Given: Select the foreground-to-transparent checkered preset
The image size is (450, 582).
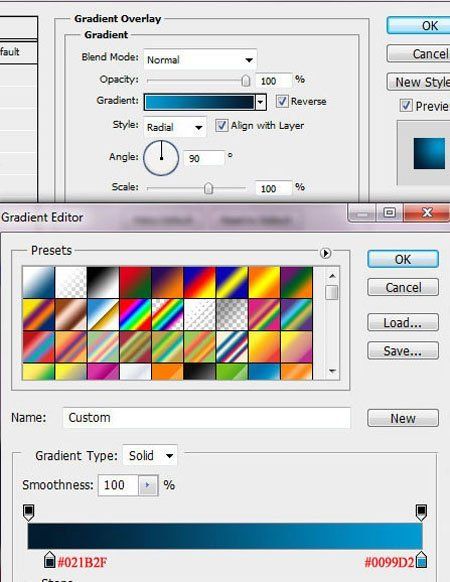Looking at the screenshot, I should (71, 282).
